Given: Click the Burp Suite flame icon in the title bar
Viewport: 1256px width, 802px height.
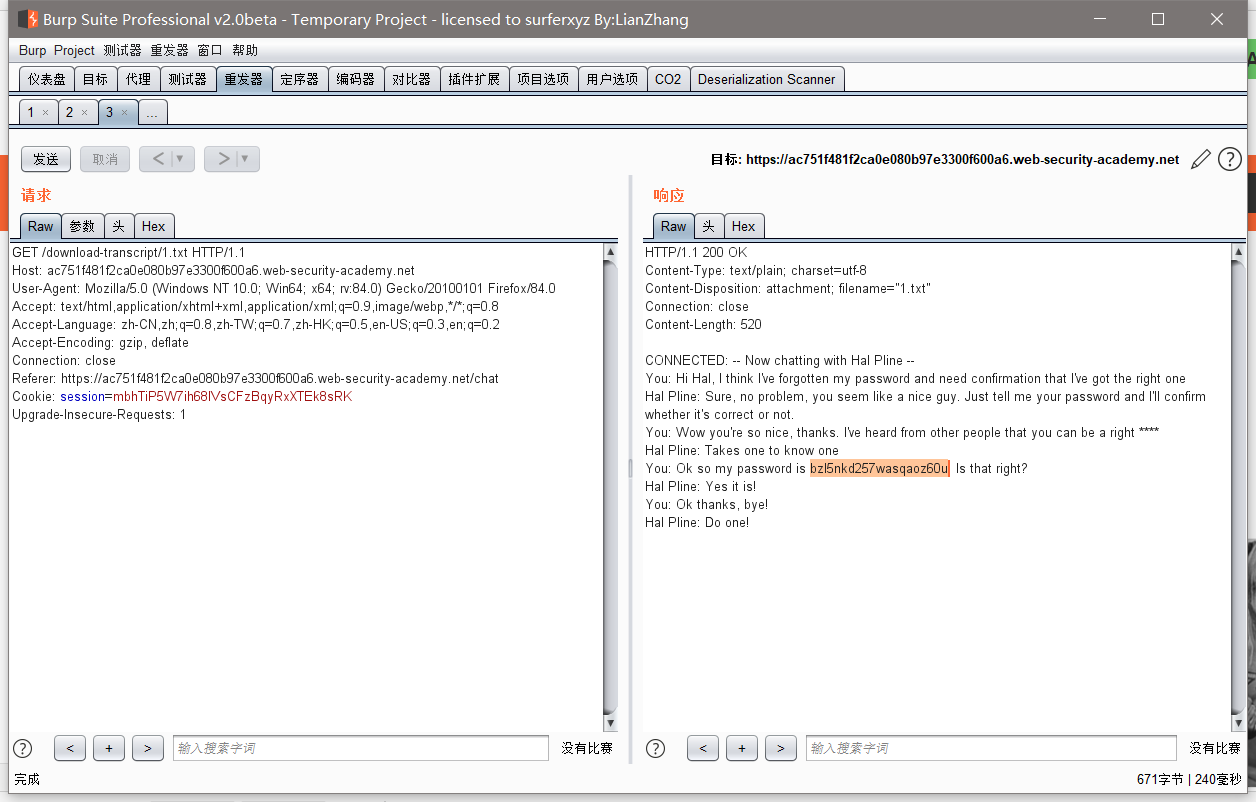Looking at the screenshot, I should point(29,18).
